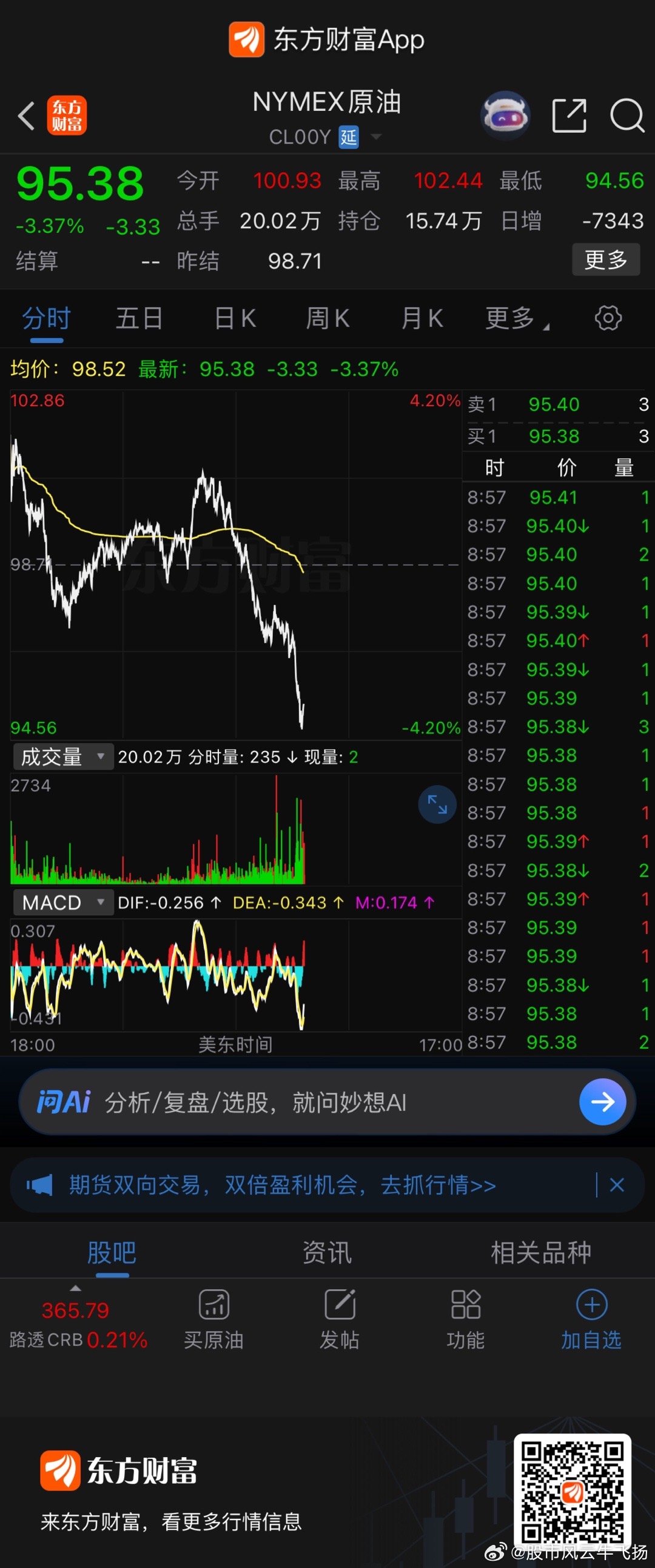Tap the 买1 bid price 95.38 row
Viewport: 655px width, 1568px height.
[x=557, y=436]
